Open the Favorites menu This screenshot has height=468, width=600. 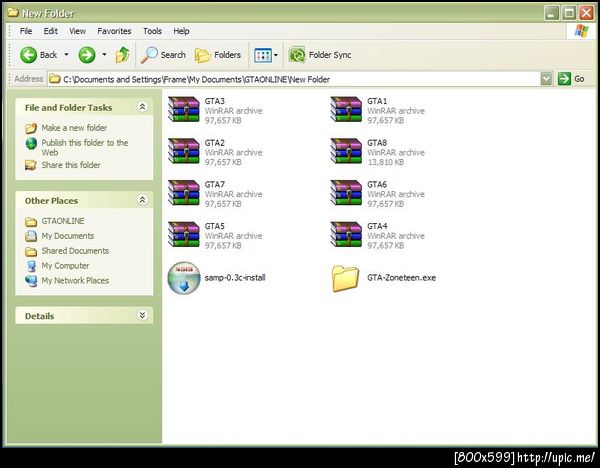tap(114, 31)
